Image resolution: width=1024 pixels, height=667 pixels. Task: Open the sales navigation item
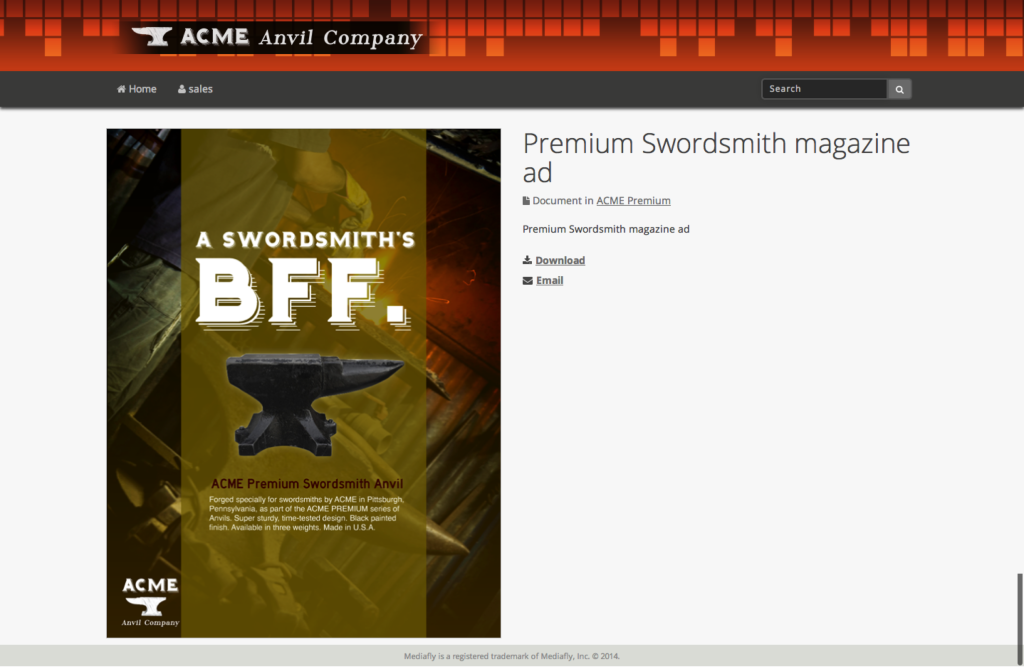click(195, 89)
